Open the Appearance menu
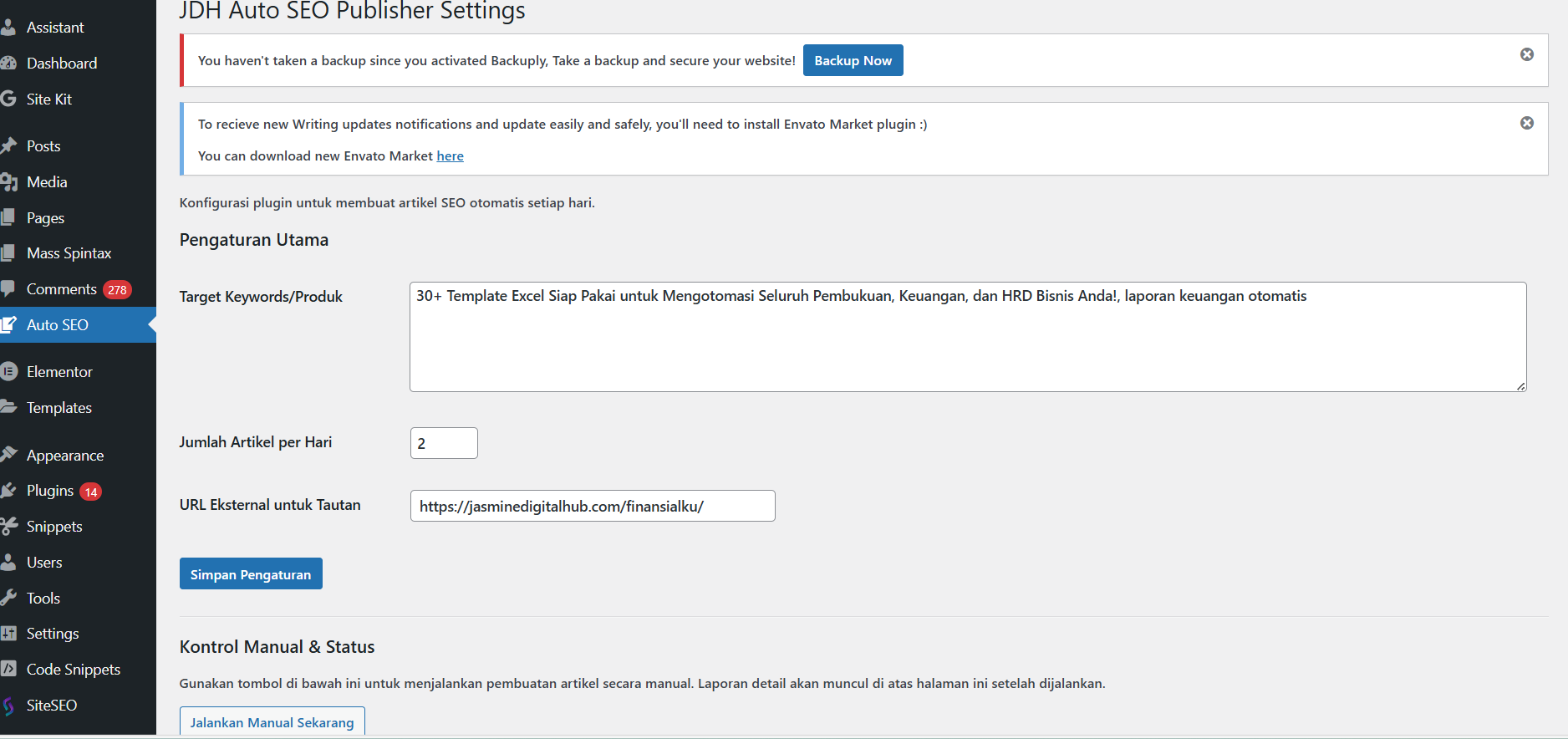This screenshot has width=1568, height=739. point(78,455)
